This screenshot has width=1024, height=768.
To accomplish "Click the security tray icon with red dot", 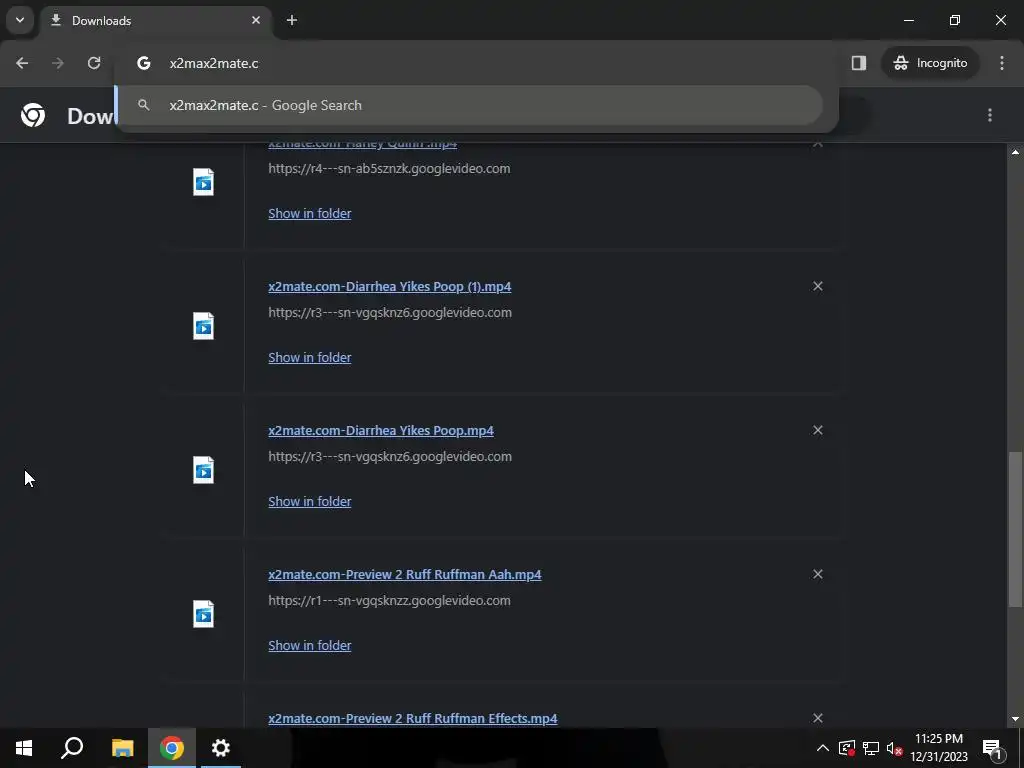I will (847, 748).
